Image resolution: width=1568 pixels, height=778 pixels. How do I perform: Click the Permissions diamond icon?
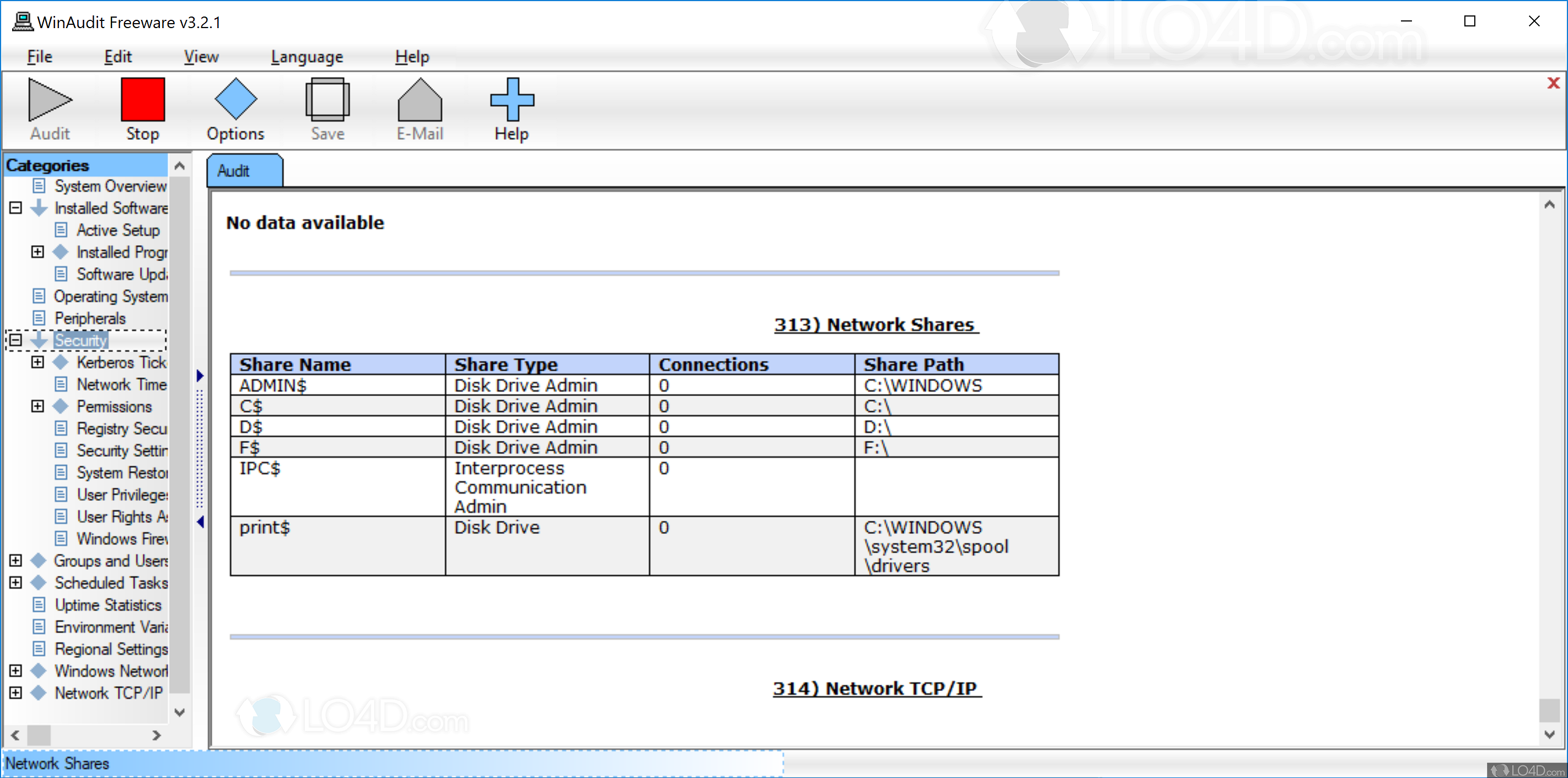(61, 406)
